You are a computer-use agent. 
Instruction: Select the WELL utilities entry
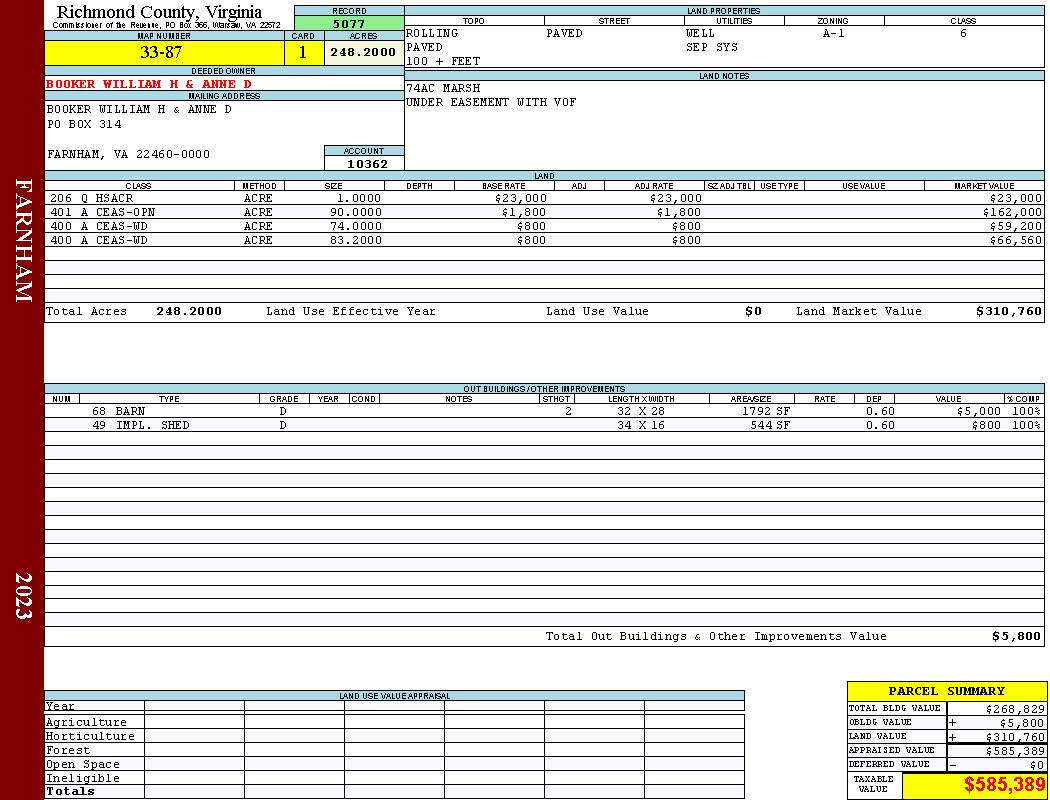click(700, 33)
